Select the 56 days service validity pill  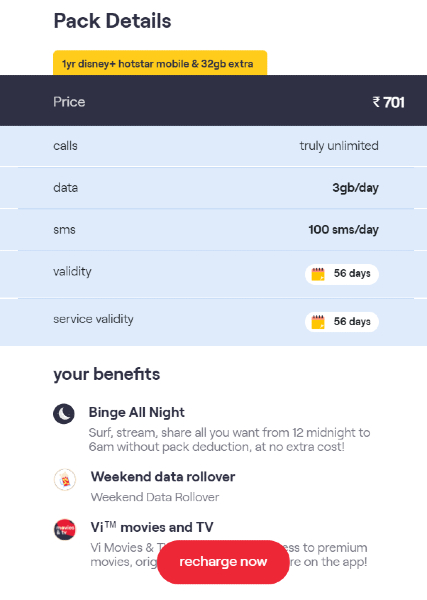[342, 322]
